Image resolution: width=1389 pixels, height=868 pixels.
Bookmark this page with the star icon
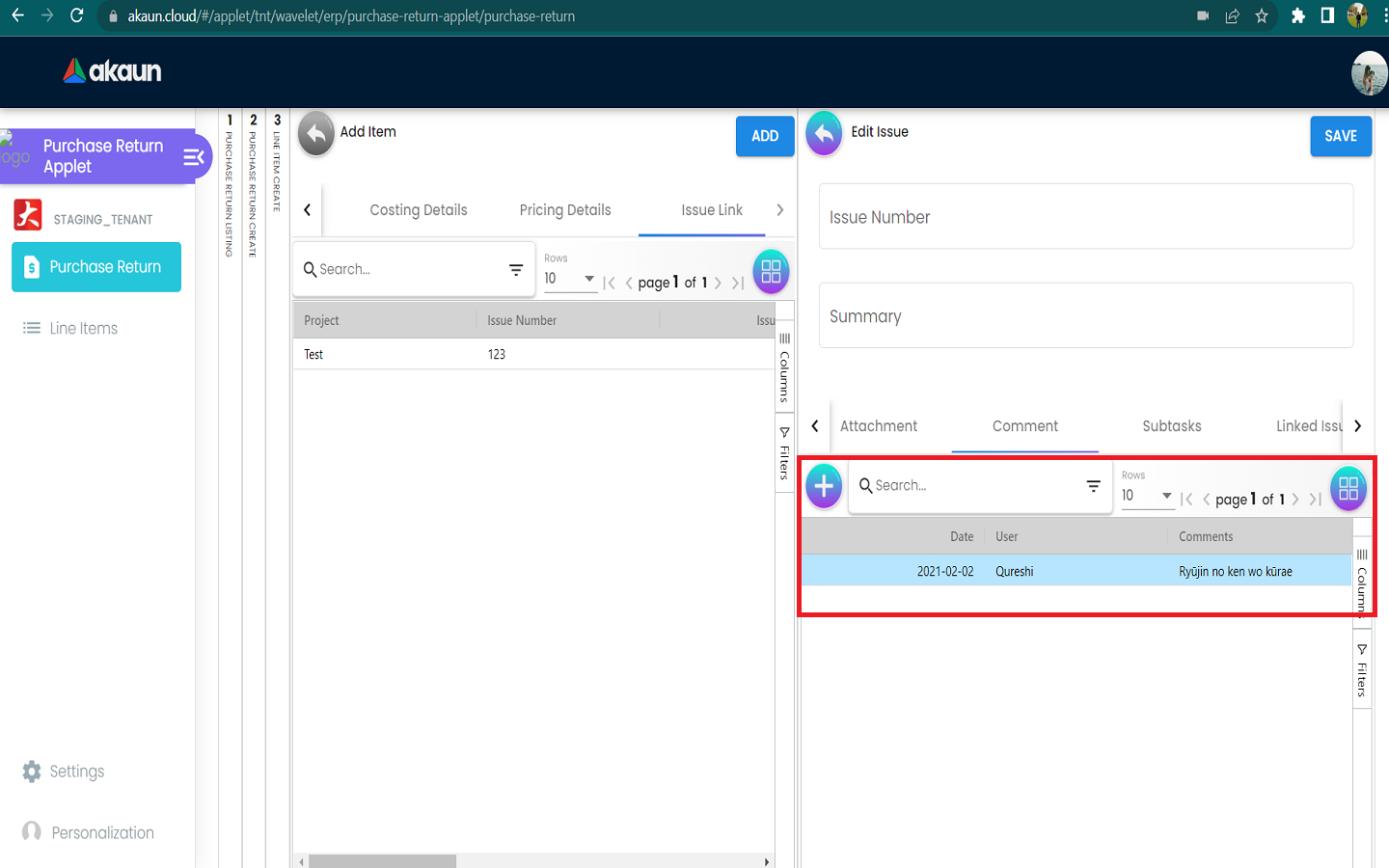pyautogui.click(x=1262, y=15)
